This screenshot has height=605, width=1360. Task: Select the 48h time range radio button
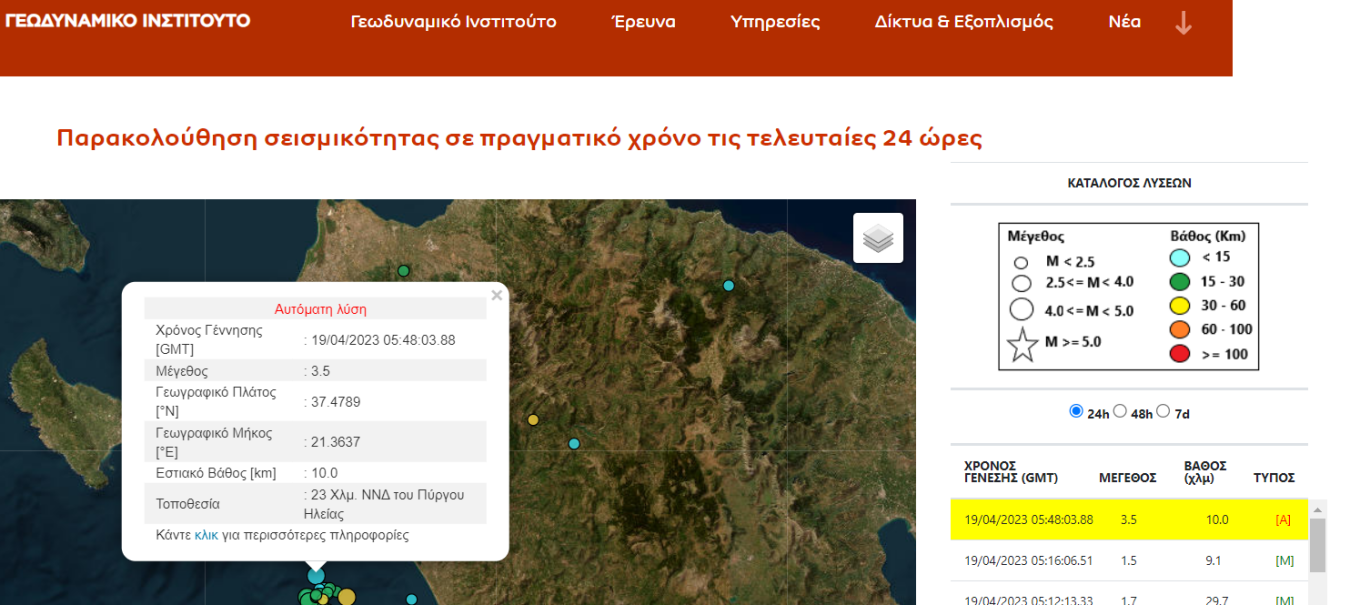pos(1120,411)
